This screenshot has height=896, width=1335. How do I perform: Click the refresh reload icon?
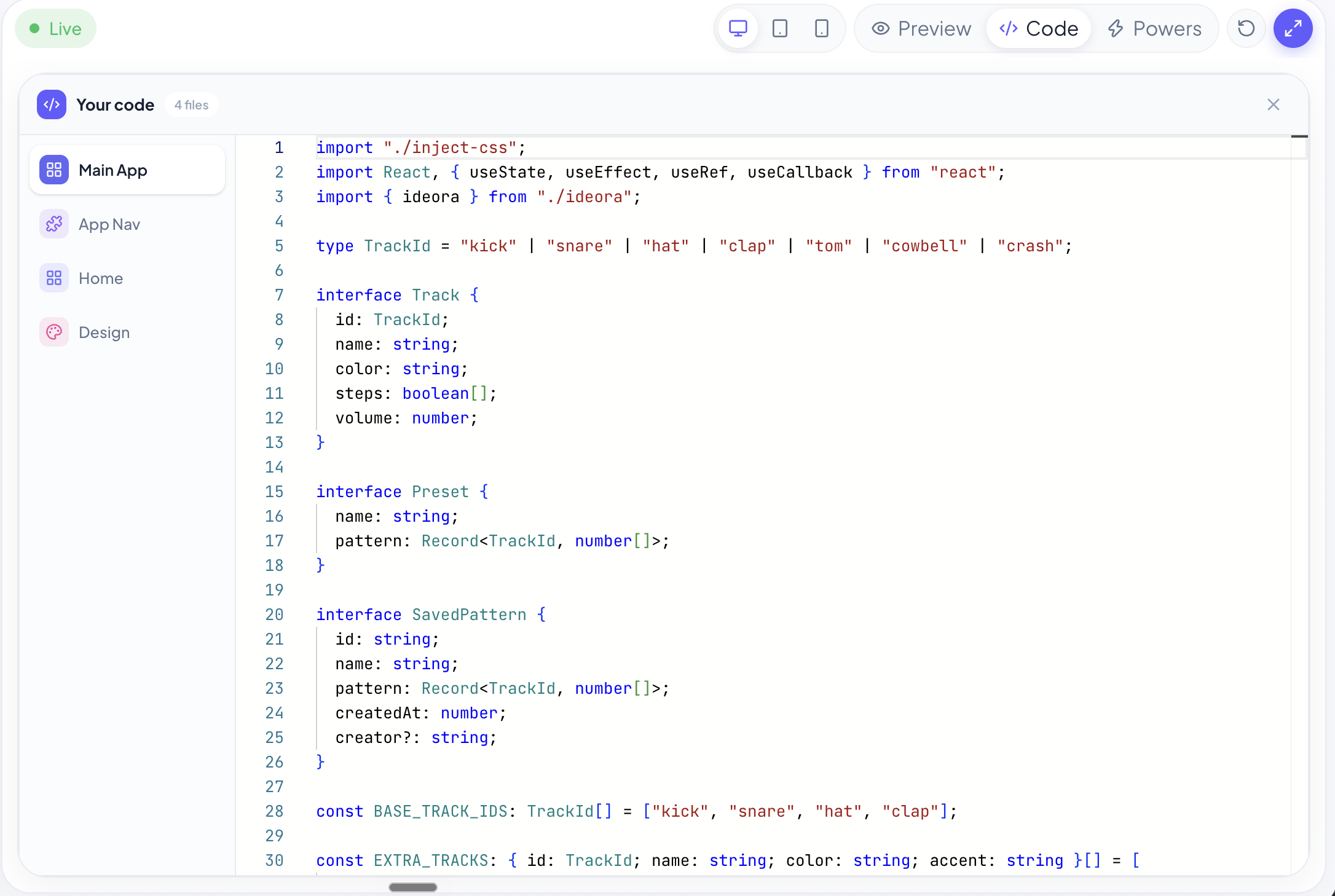(1246, 29)
